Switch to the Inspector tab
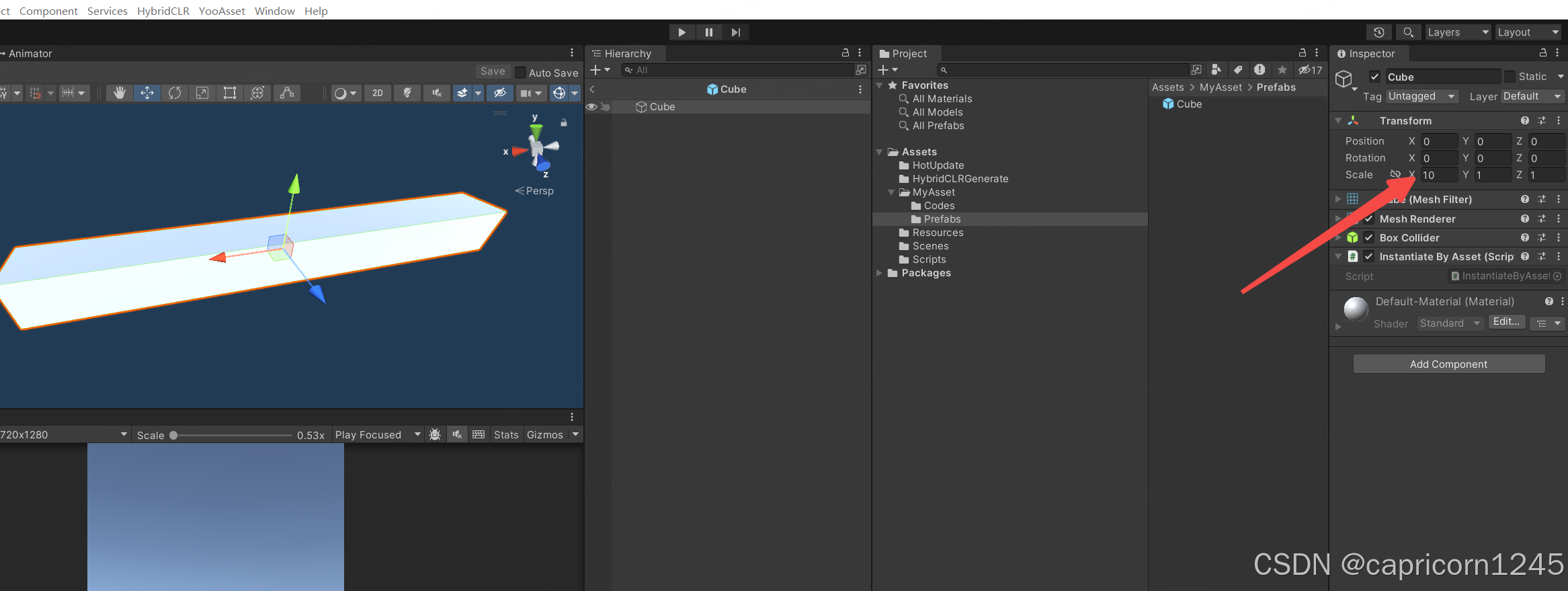1568x591 pixels. coord(1366,54)
